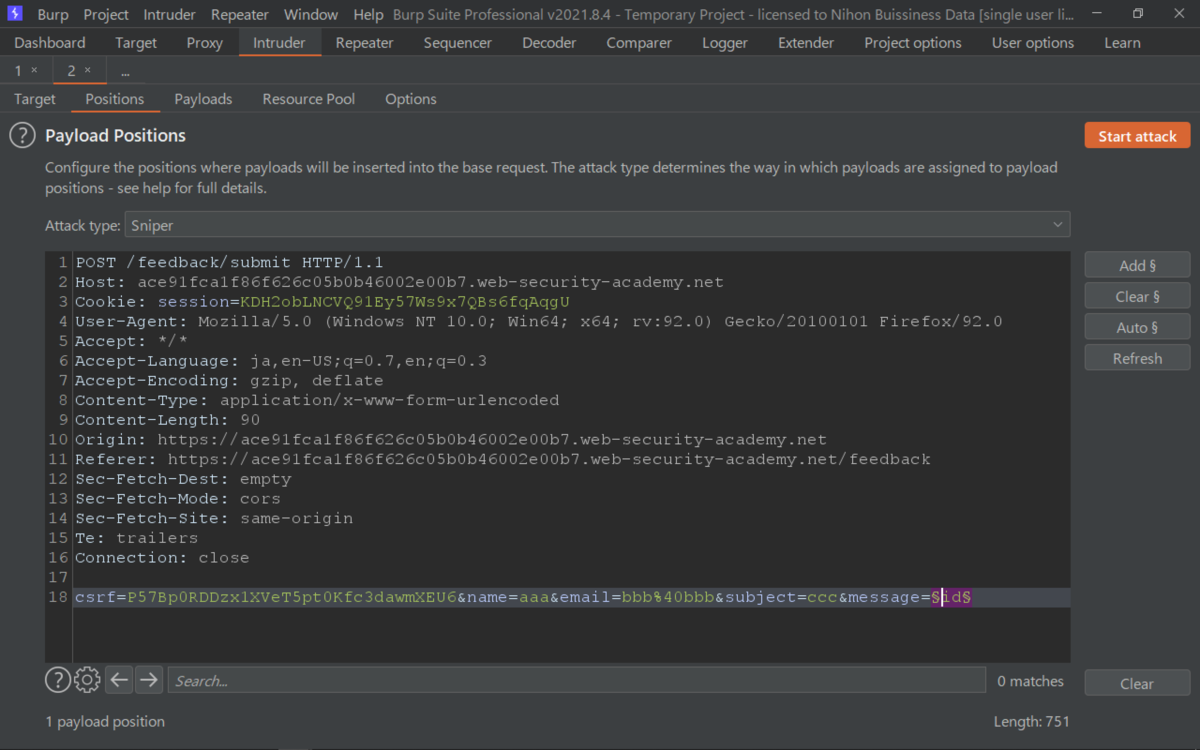Screen dimensions: 1200x750
Task: Open the User options tab
Action: click(1033, 43)
